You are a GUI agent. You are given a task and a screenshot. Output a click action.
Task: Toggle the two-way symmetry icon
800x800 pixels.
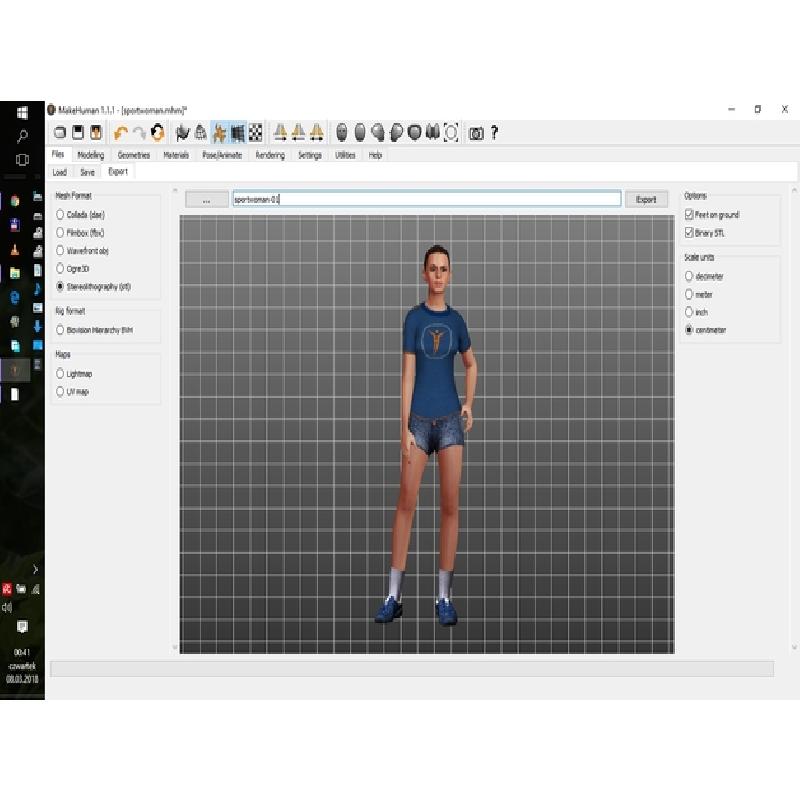pos(317,133)
